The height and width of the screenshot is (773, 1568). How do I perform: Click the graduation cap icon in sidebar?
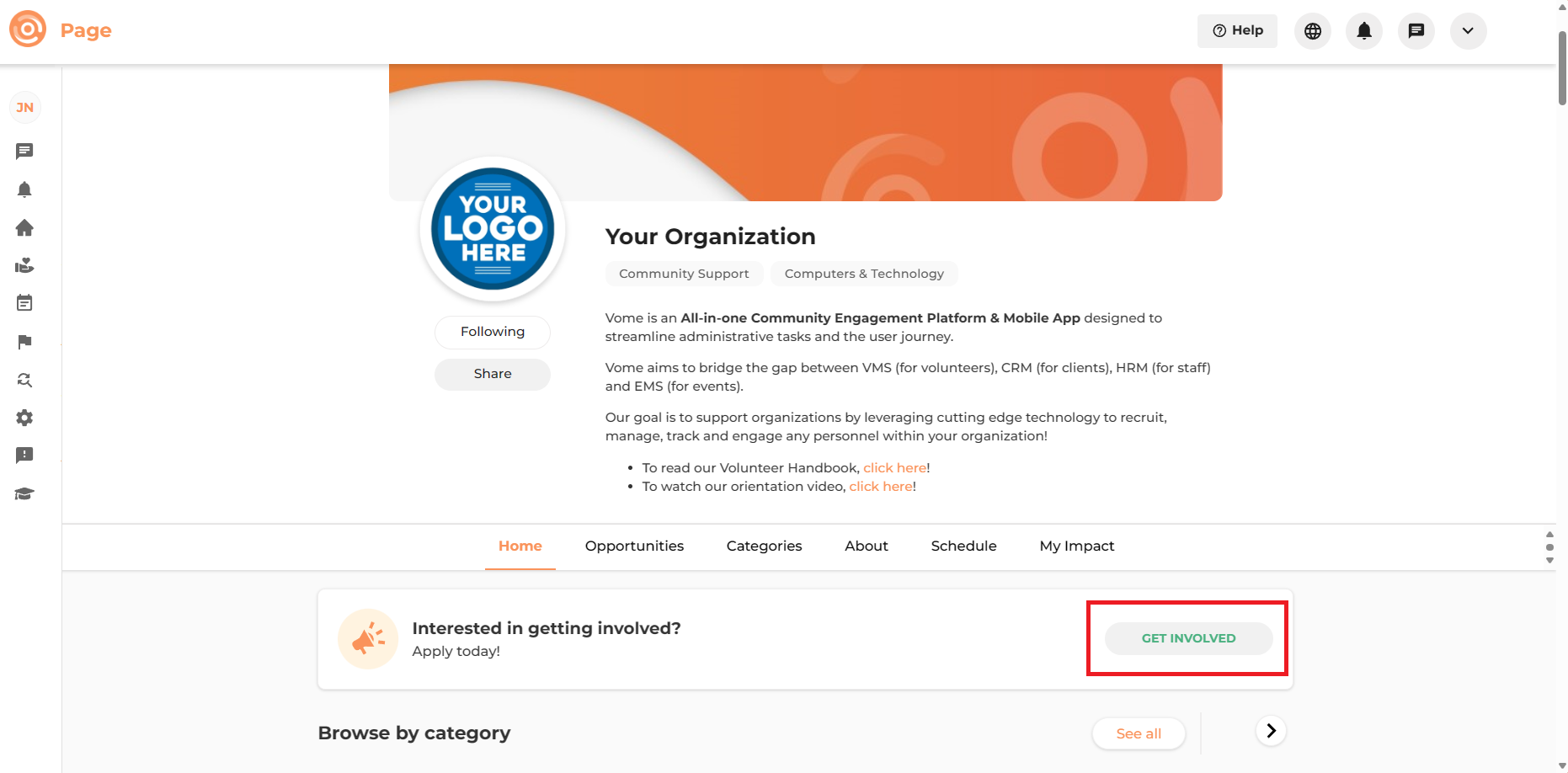[x=24, y=494]
